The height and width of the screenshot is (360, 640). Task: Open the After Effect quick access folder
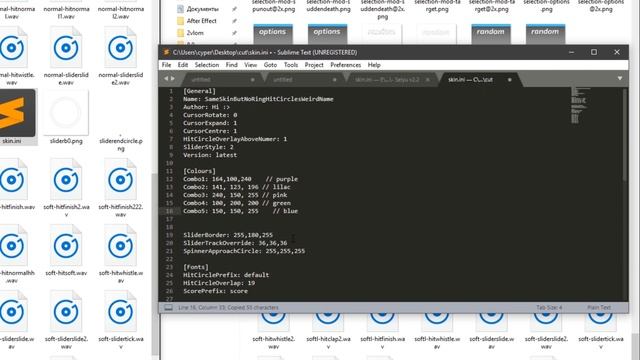point(202,21)
